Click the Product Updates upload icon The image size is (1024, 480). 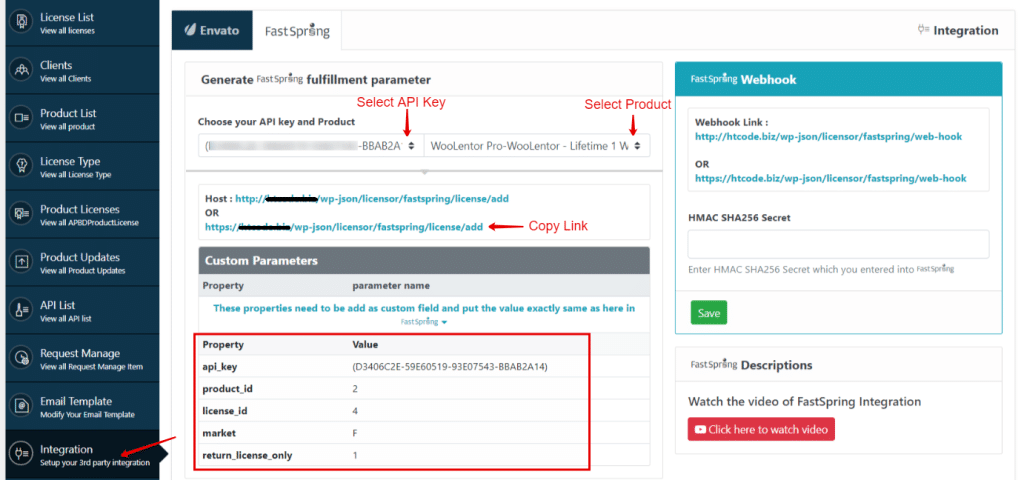[20, 262]
